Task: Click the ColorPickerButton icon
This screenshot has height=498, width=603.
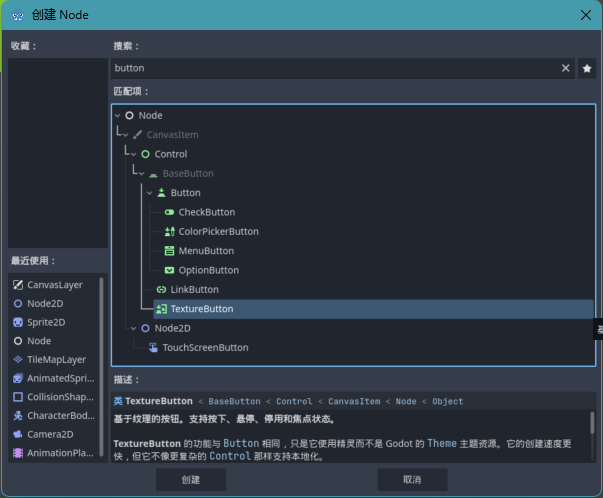Action: [x=169, y=232]
